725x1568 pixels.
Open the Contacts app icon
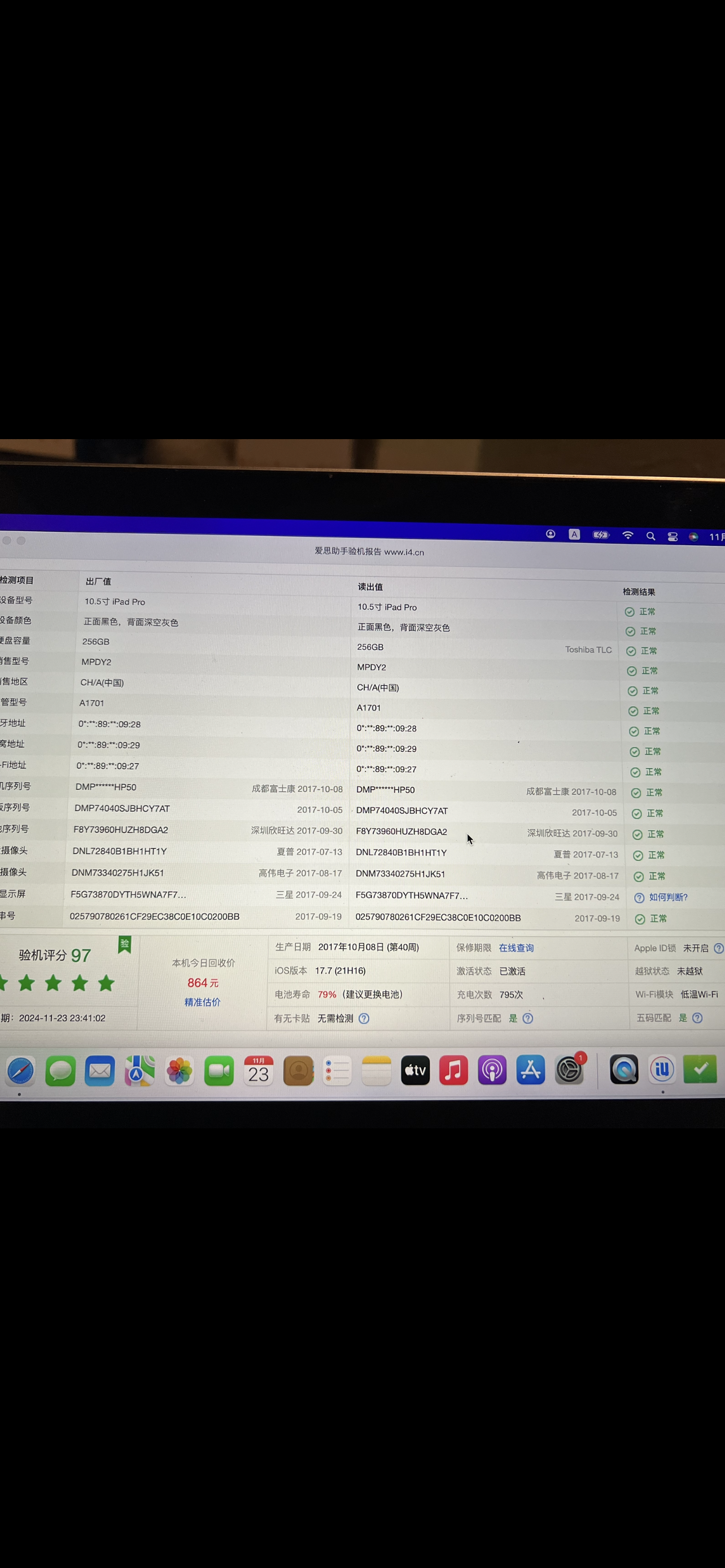click(298, 1071)
